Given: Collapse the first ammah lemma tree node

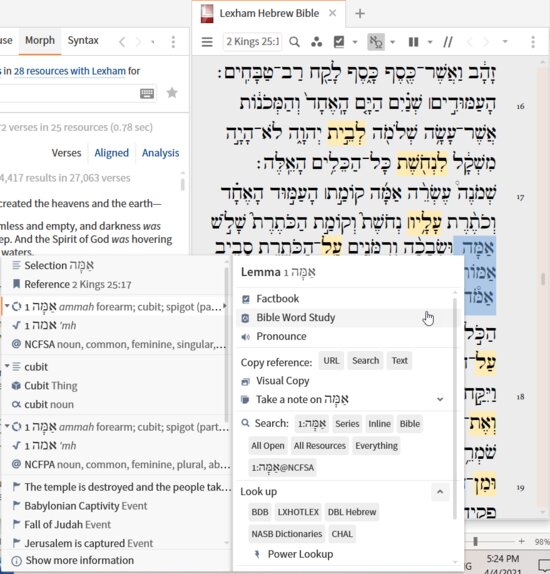Looking at the screenshot, I should tap(7, 306).
